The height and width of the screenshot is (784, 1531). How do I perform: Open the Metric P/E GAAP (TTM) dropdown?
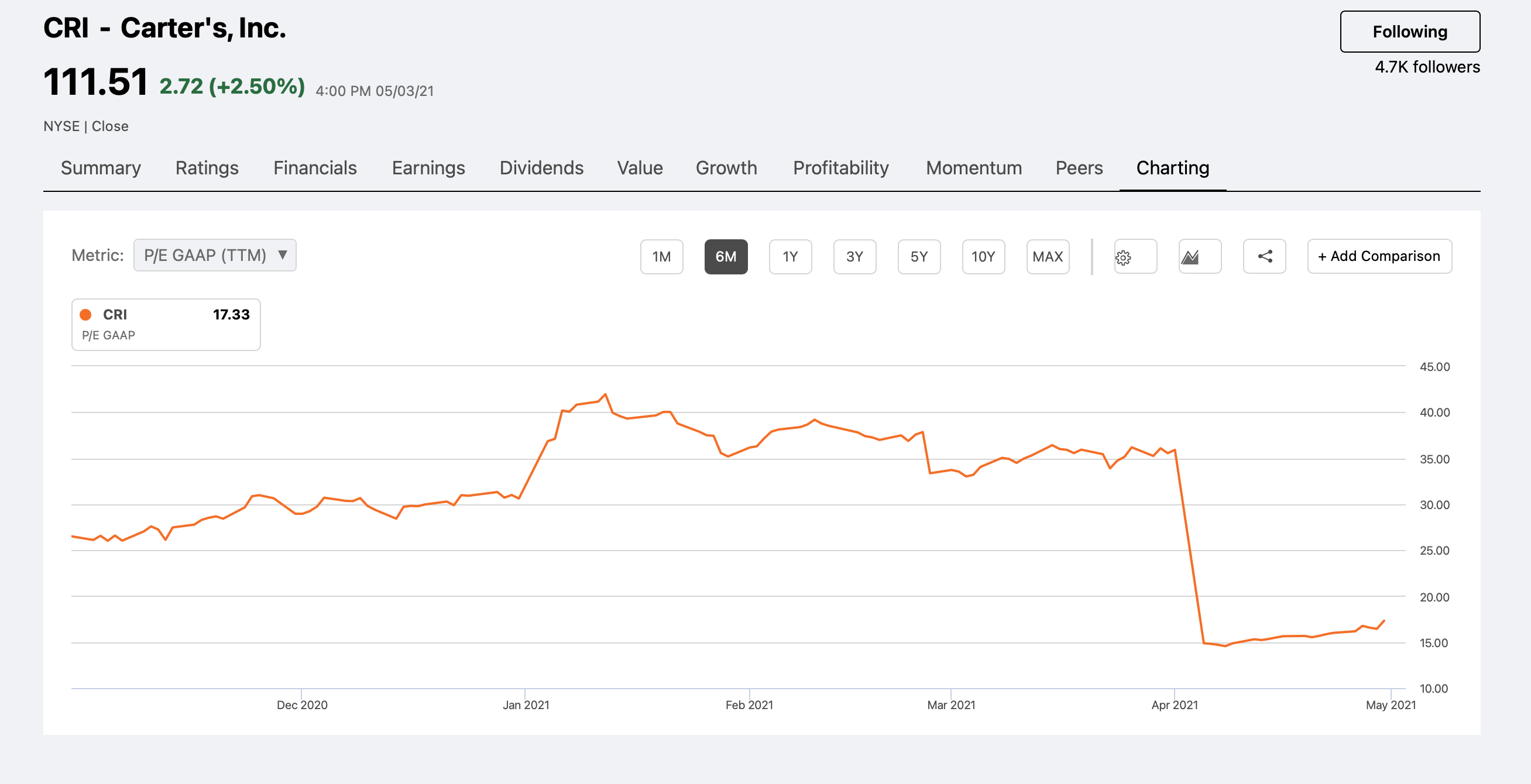pos(215,256)
